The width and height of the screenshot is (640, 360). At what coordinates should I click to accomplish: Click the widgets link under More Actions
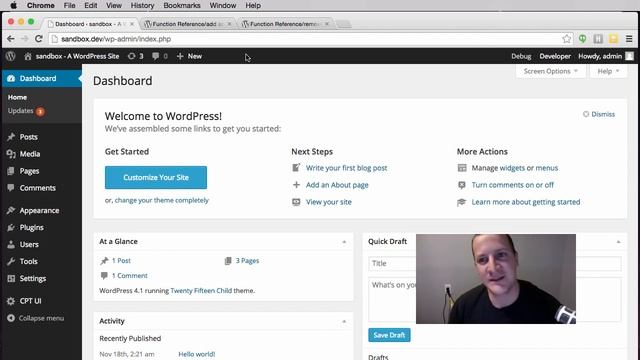[x=512, y=168]
